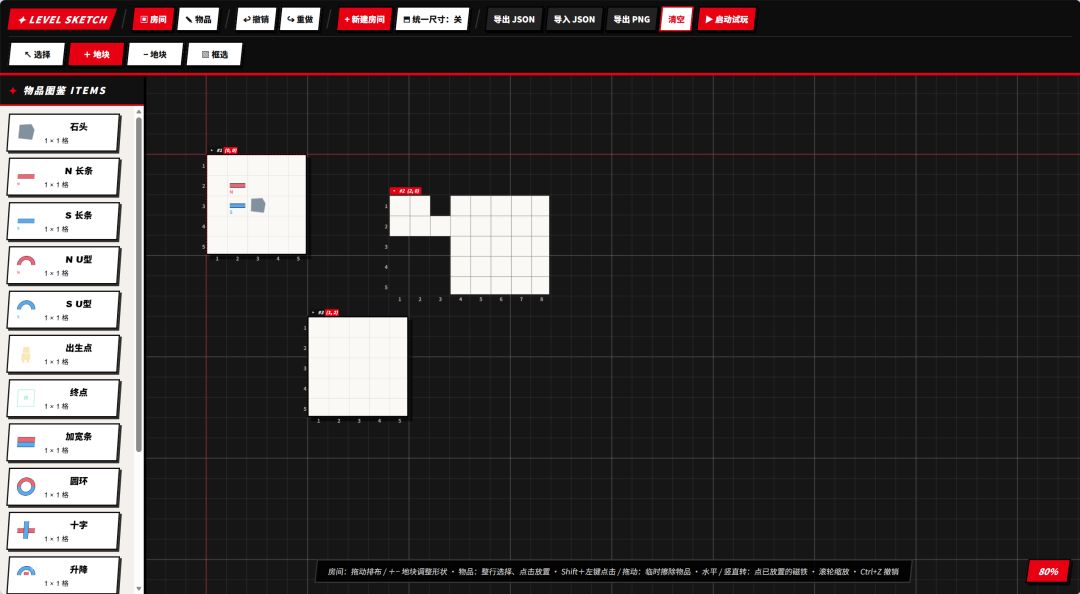Click the item list scrollbar thumb

pos(139,284)
